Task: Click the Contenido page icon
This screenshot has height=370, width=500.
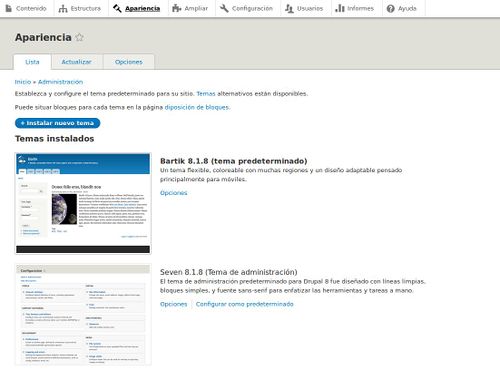Action: point(9,8)
